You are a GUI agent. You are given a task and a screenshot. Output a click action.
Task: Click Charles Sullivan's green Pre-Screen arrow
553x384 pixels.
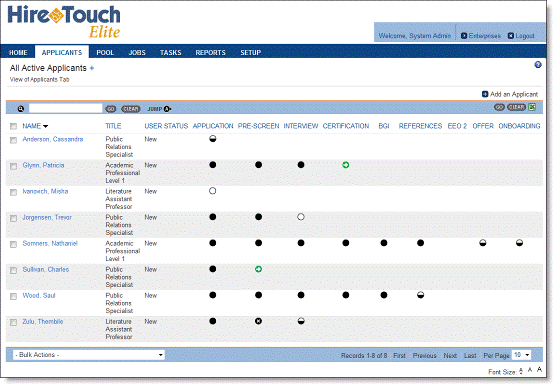coord(258,269)
